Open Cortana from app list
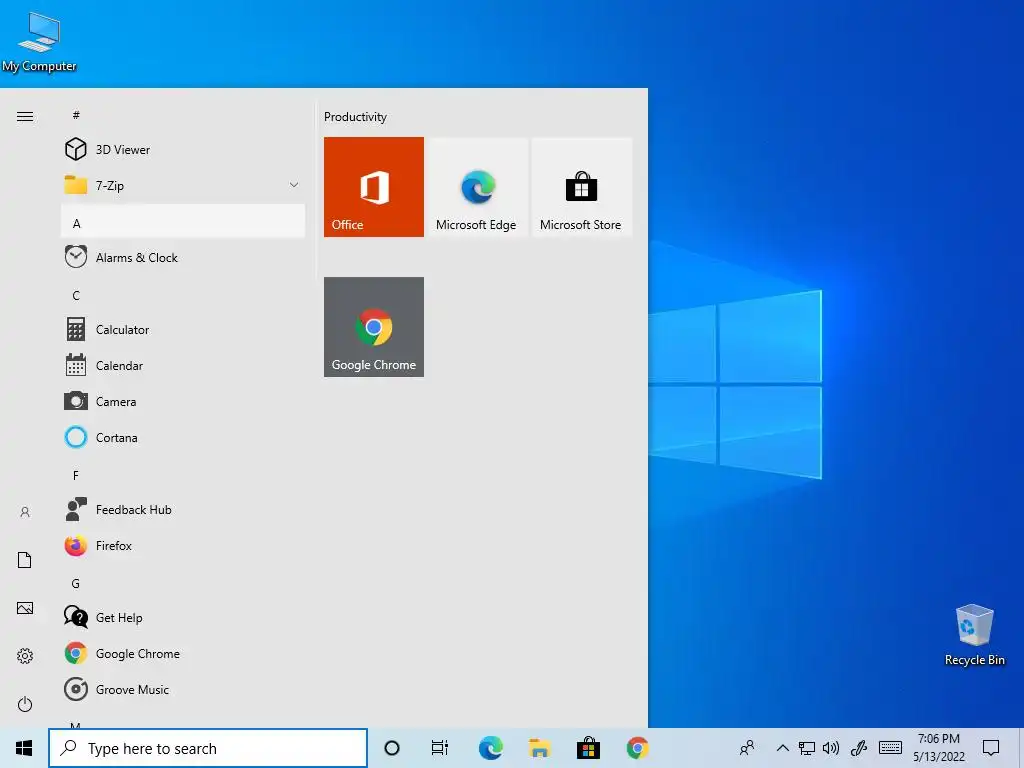This screenshot has height=768, width=1024. [x=183, y=437]
